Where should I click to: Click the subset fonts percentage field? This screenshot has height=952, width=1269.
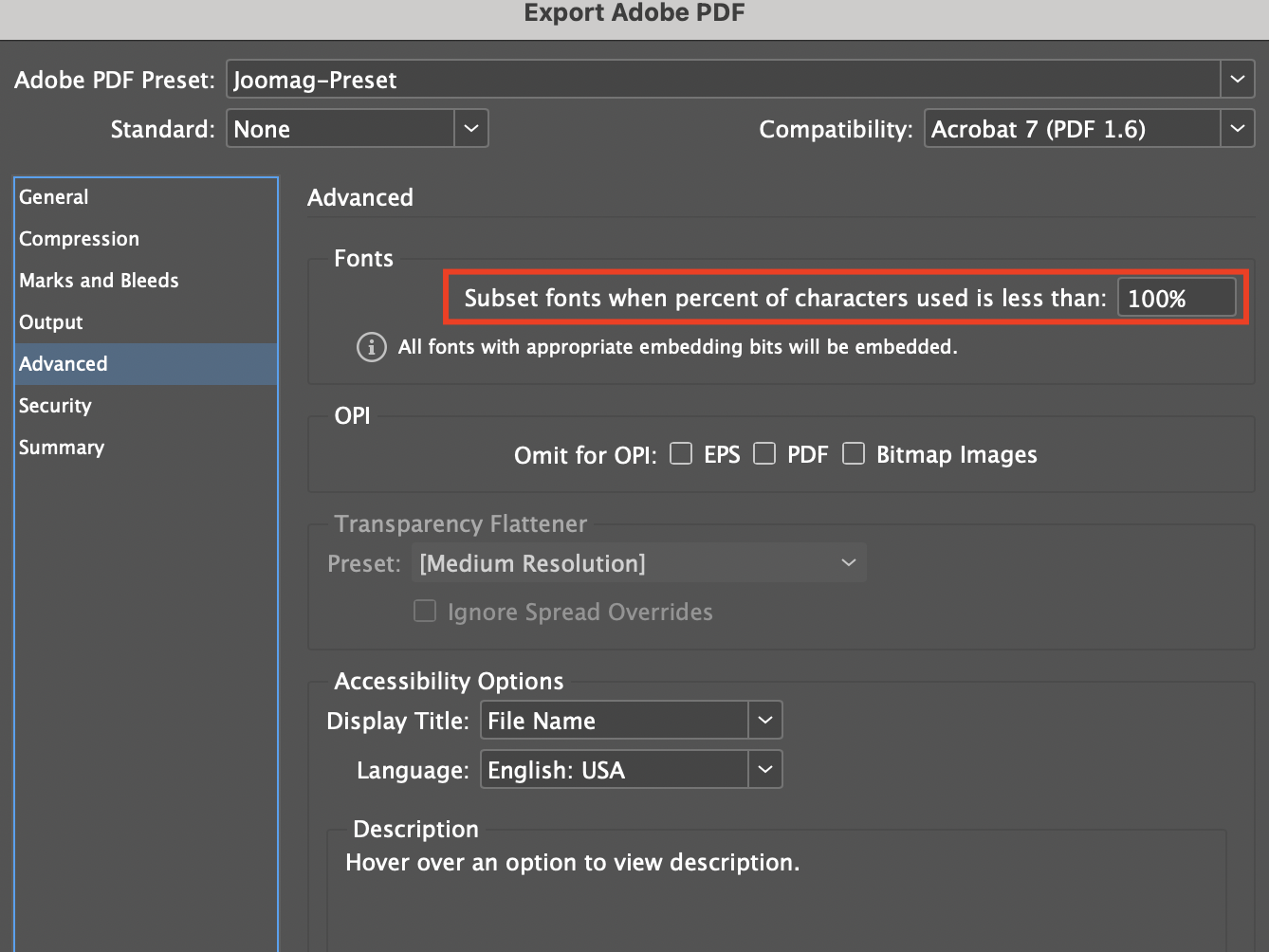pyautogui.click(x=1176, y=299)
